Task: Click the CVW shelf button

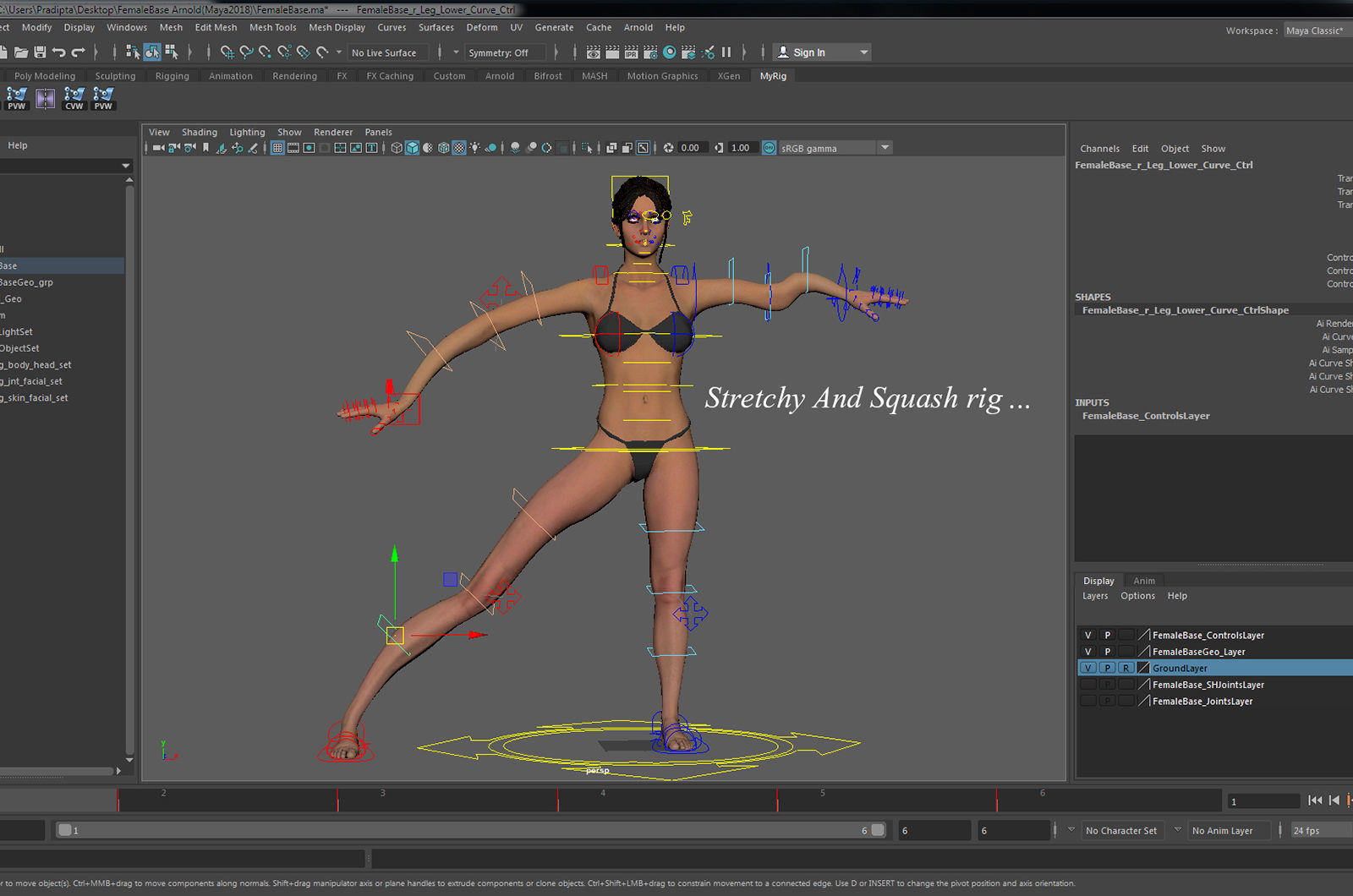Action: (74, 99)
